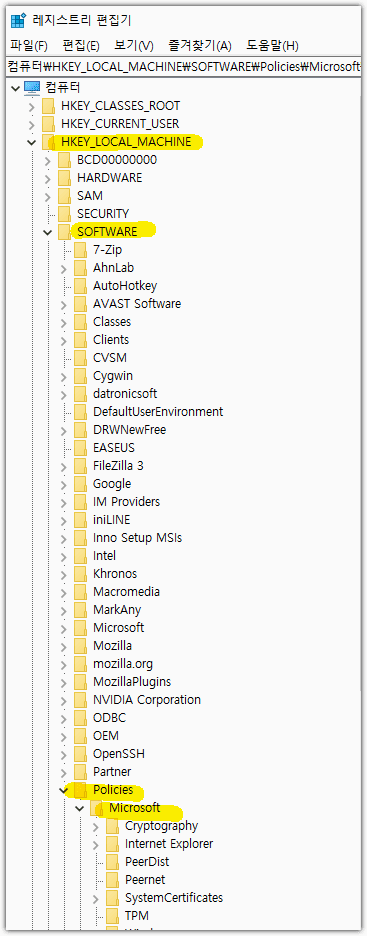Image resolution: width=367 pixels, height=936 pixels.
Task: Click the AutoHotkey folder icon
Action: tap(81, 285)
